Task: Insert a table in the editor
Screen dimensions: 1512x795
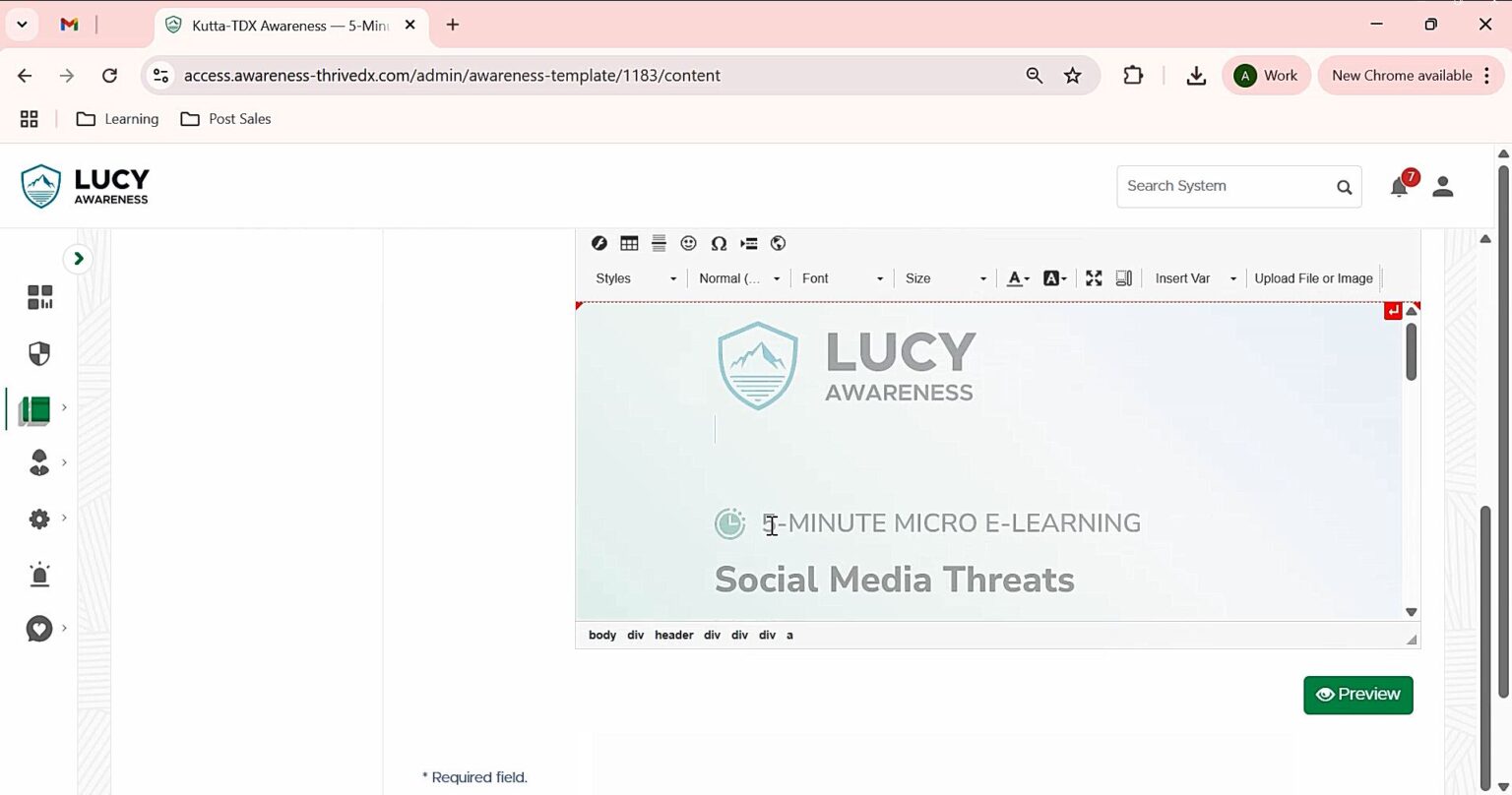Action: pos(629,243)
